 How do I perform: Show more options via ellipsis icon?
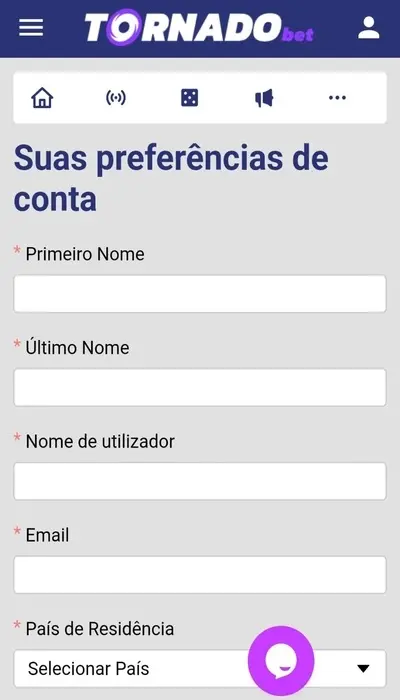pos(338,97)
